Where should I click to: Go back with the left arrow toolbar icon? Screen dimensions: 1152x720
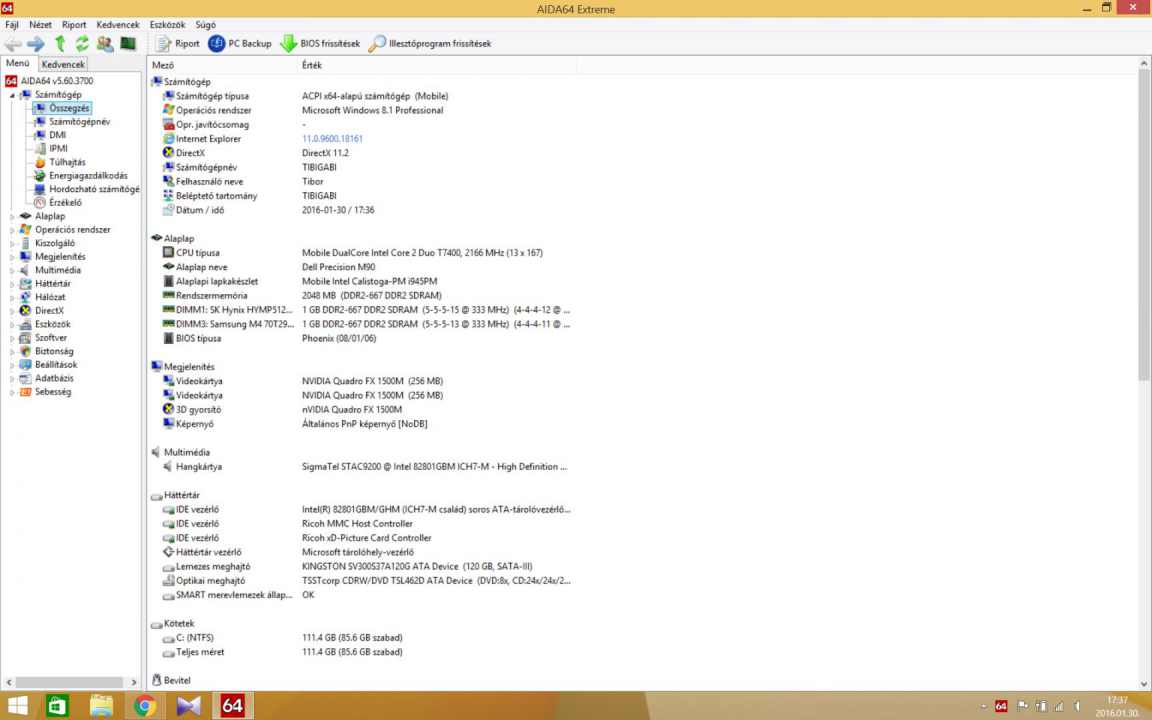coord(13,43)
